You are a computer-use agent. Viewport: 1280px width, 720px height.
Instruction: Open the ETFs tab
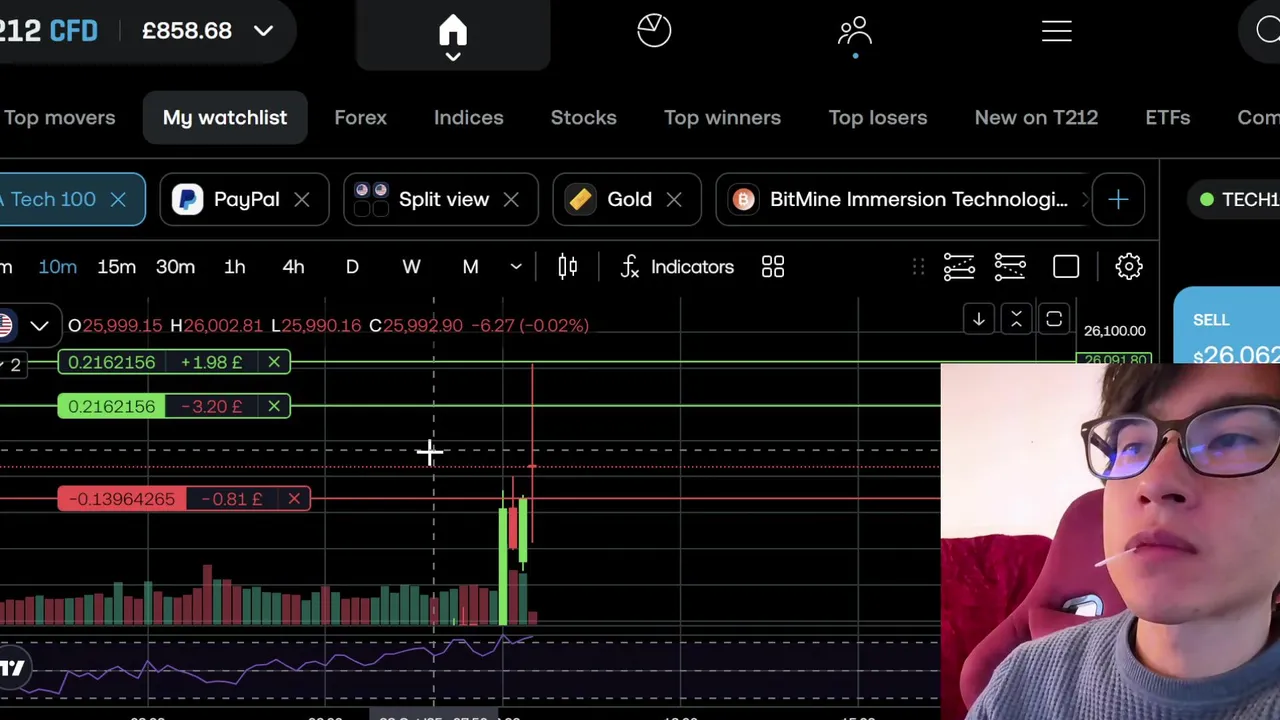click(x=1167, y=118)
